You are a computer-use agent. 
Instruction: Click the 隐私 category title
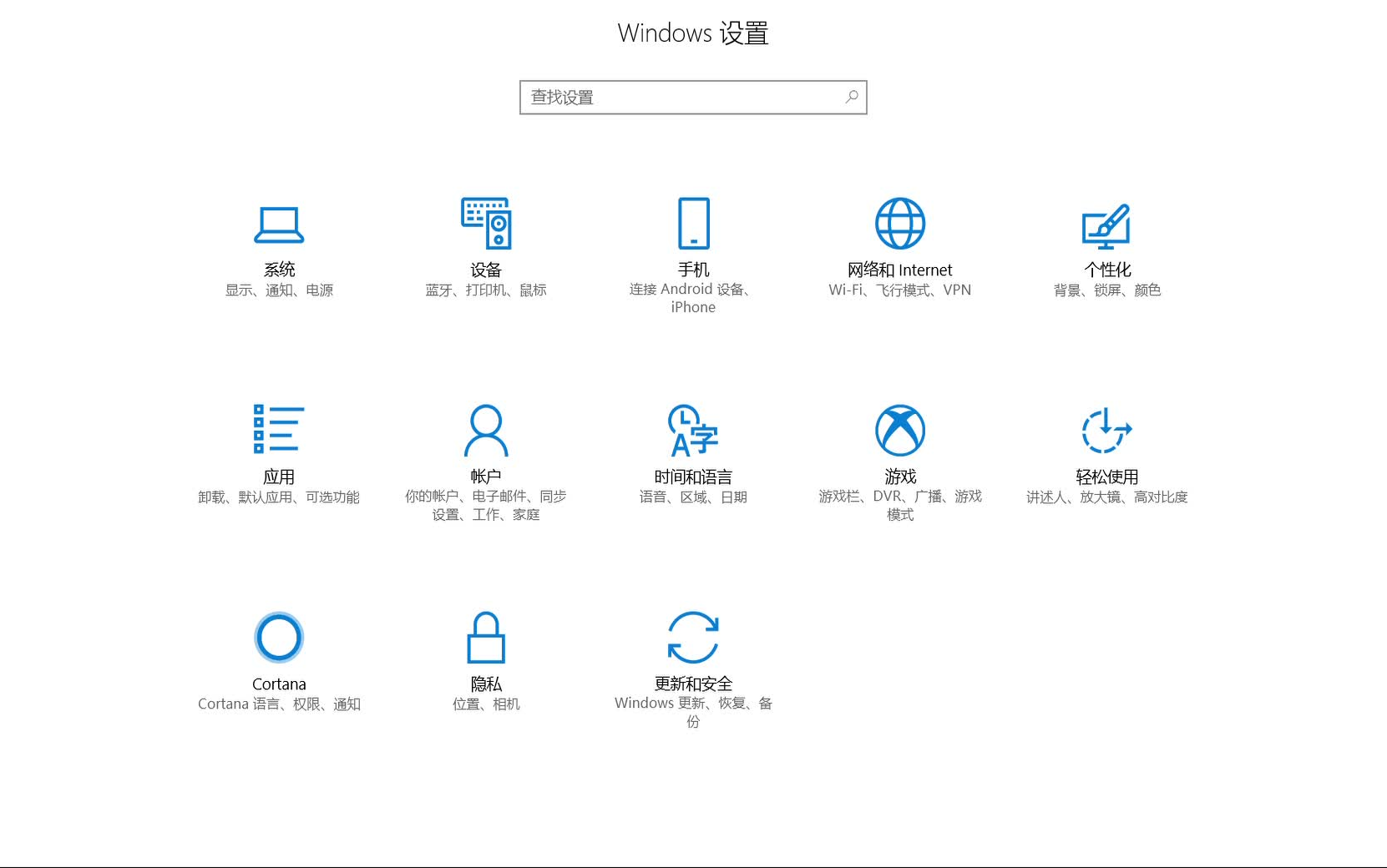(486, 684)
